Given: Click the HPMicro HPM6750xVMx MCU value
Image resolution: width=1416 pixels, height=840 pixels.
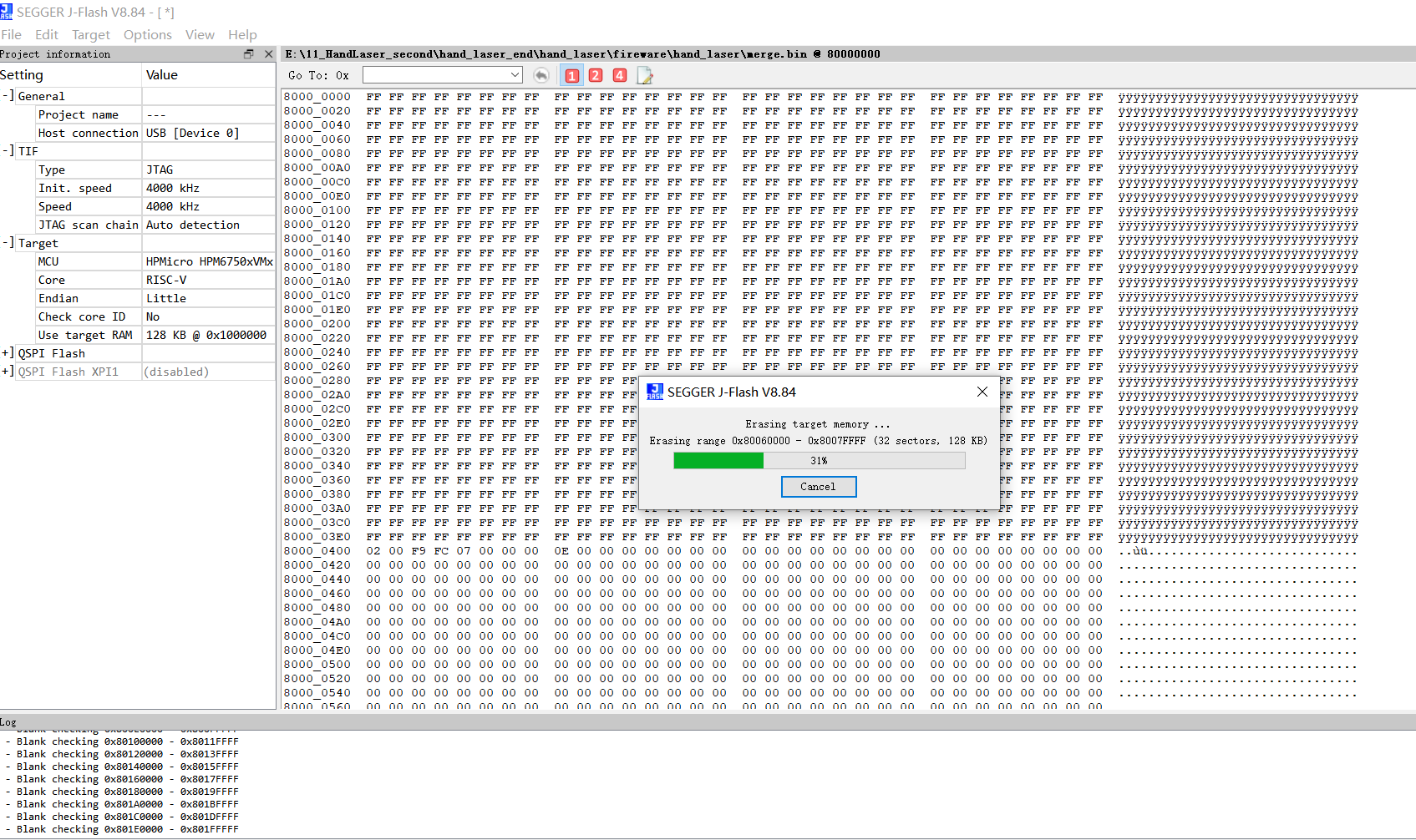Looking at the screenshot, I should click(x=210, y=261).
